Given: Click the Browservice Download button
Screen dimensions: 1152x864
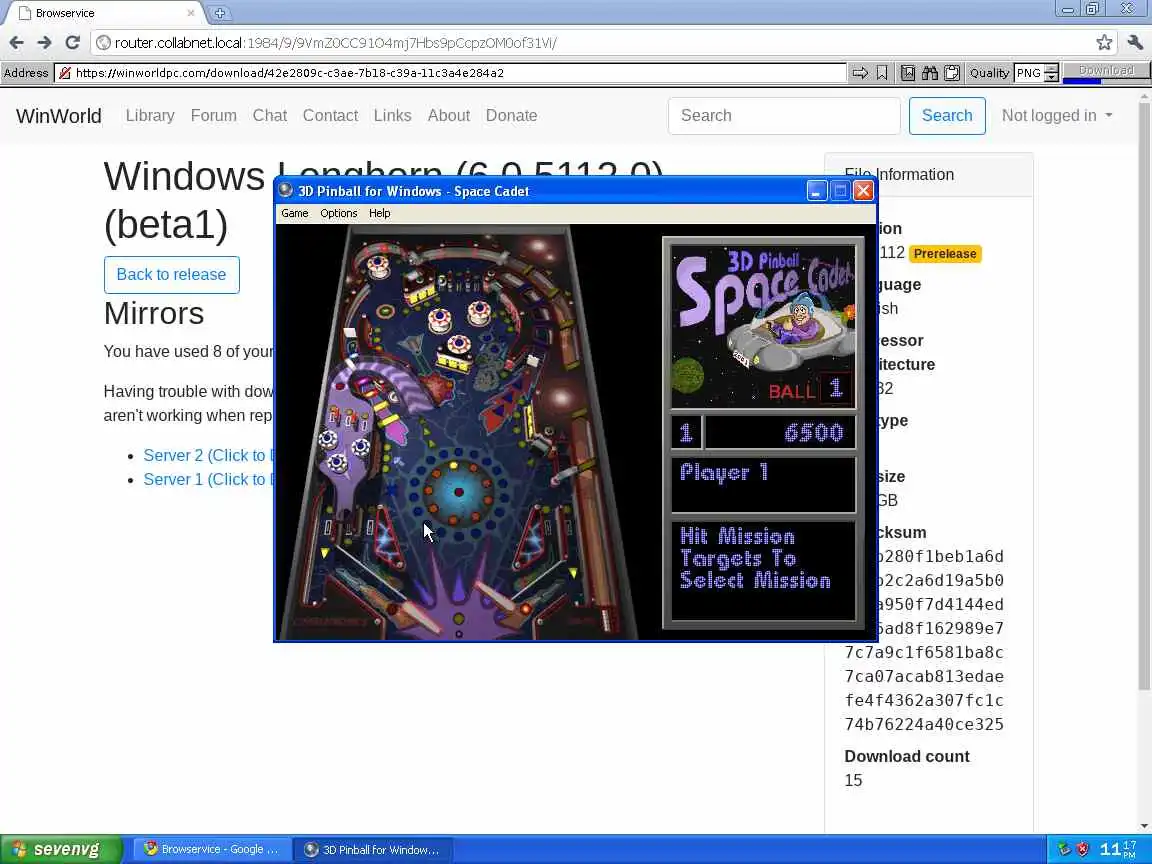Looking at the screenshot, I should (1106, 71).
